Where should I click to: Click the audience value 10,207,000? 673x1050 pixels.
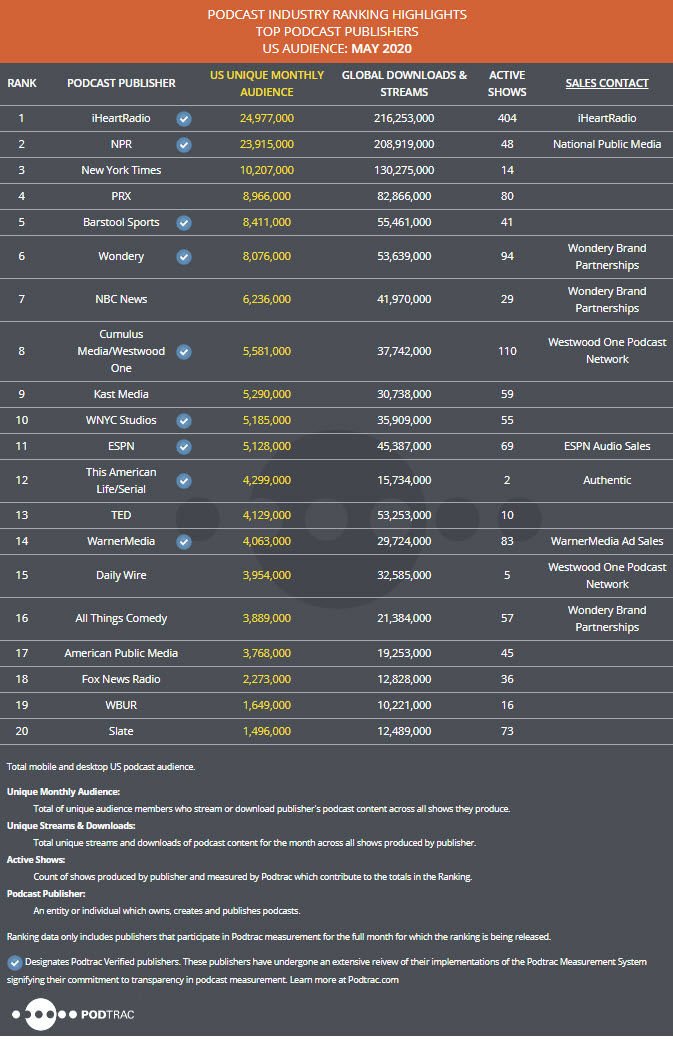coord(267,170)
